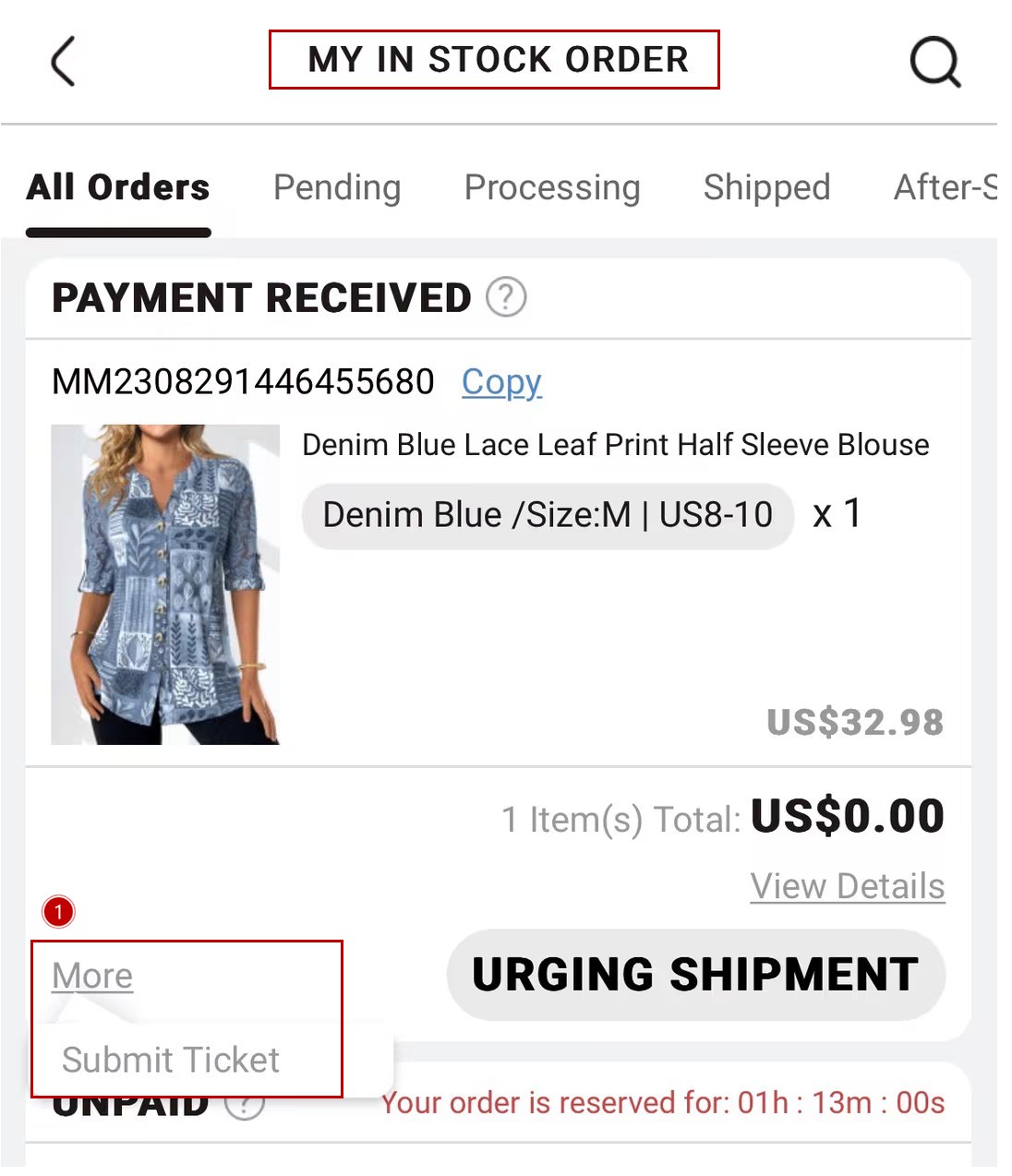The width and height of the screenshot is (1012, 1176).
Task: Show the Shipped orders tab
Action: (766, 187)
